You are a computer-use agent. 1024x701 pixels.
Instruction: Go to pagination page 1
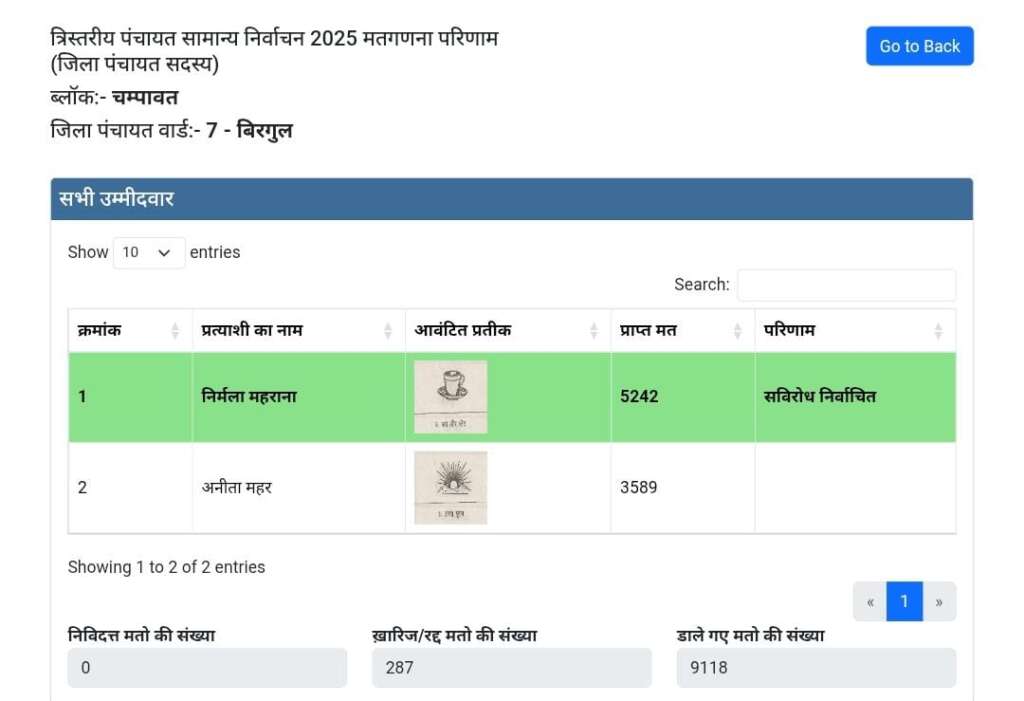pyautogui.click(x=904, y=601)
